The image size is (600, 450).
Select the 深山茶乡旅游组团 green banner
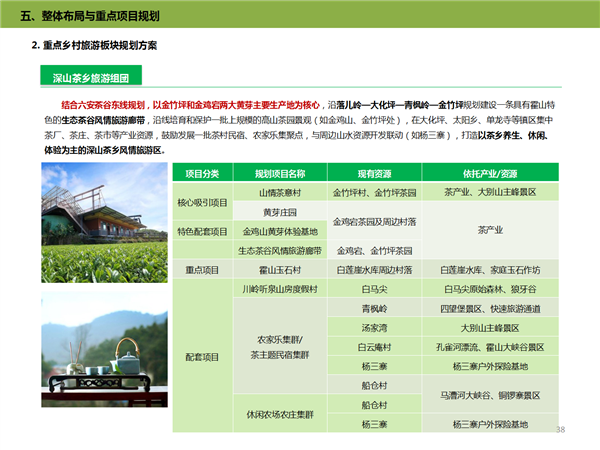103,77
